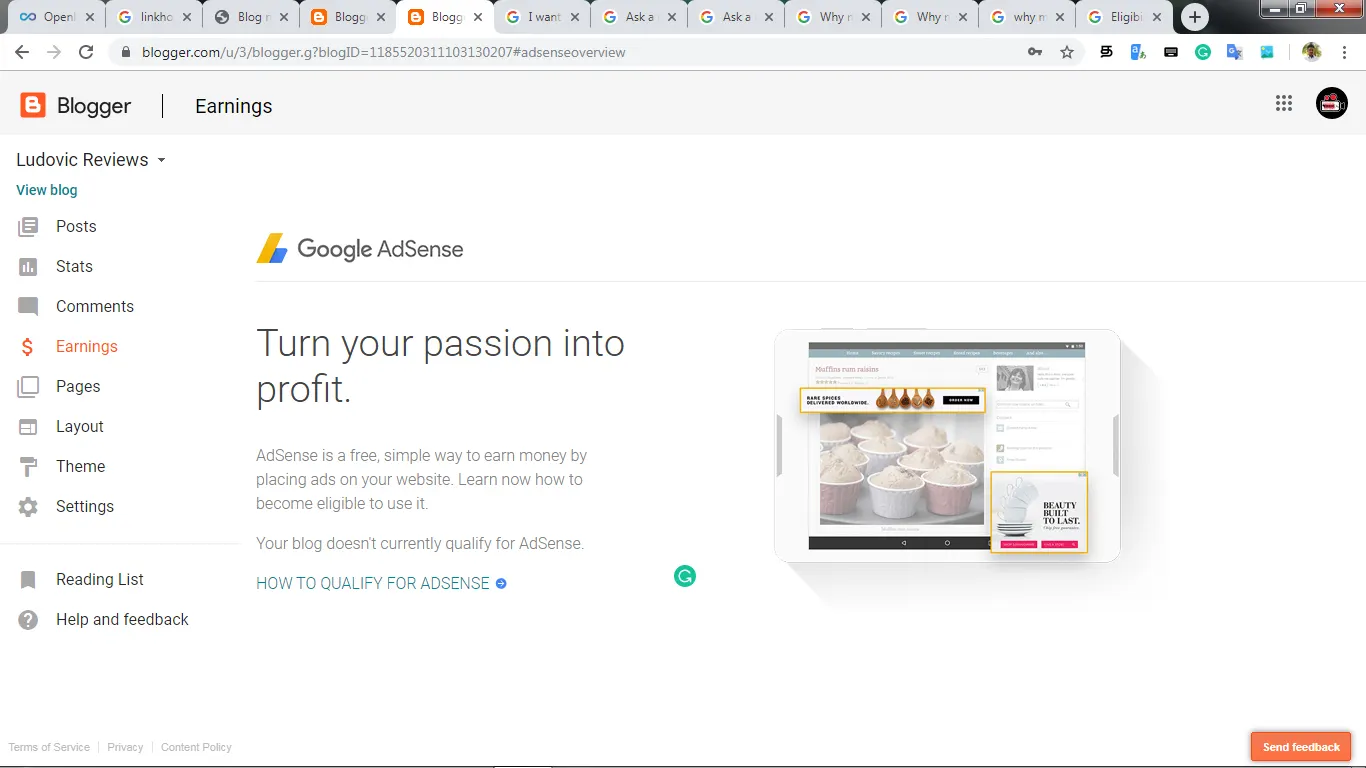Screen dimensions: 1366x768
Task: Open the Google apps grid icon
Action: tap(1284, 104)
